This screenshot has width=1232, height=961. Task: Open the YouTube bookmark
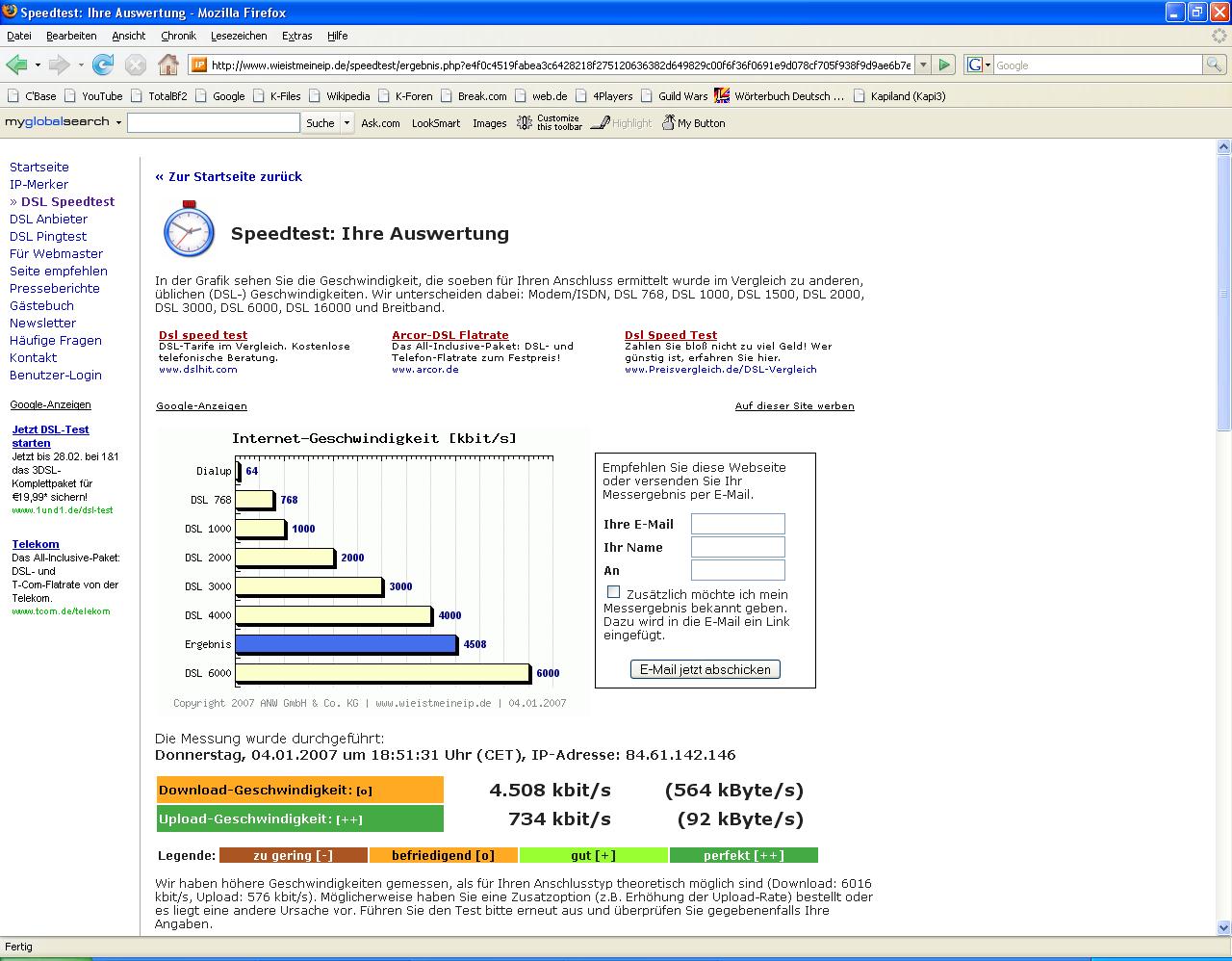[92, 96]
